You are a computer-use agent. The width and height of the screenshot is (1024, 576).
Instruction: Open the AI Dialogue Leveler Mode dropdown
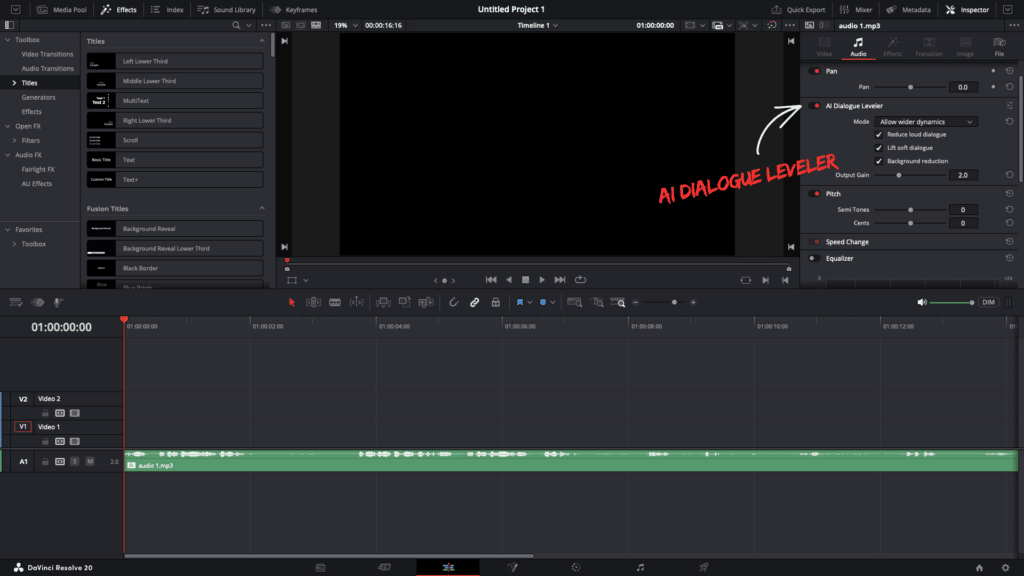(925, 121)
